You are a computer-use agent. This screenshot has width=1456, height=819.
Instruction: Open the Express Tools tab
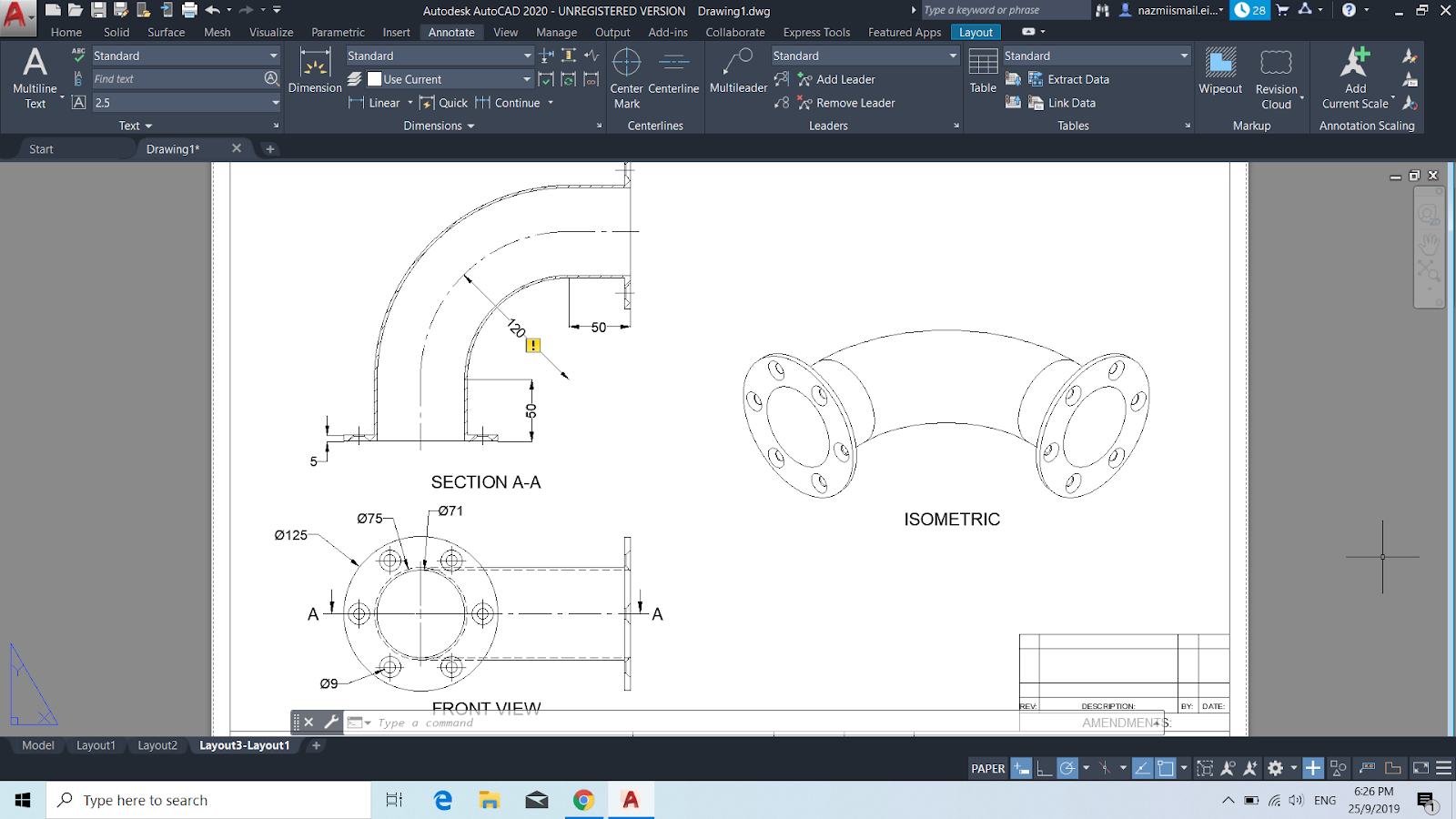(816, 32)
